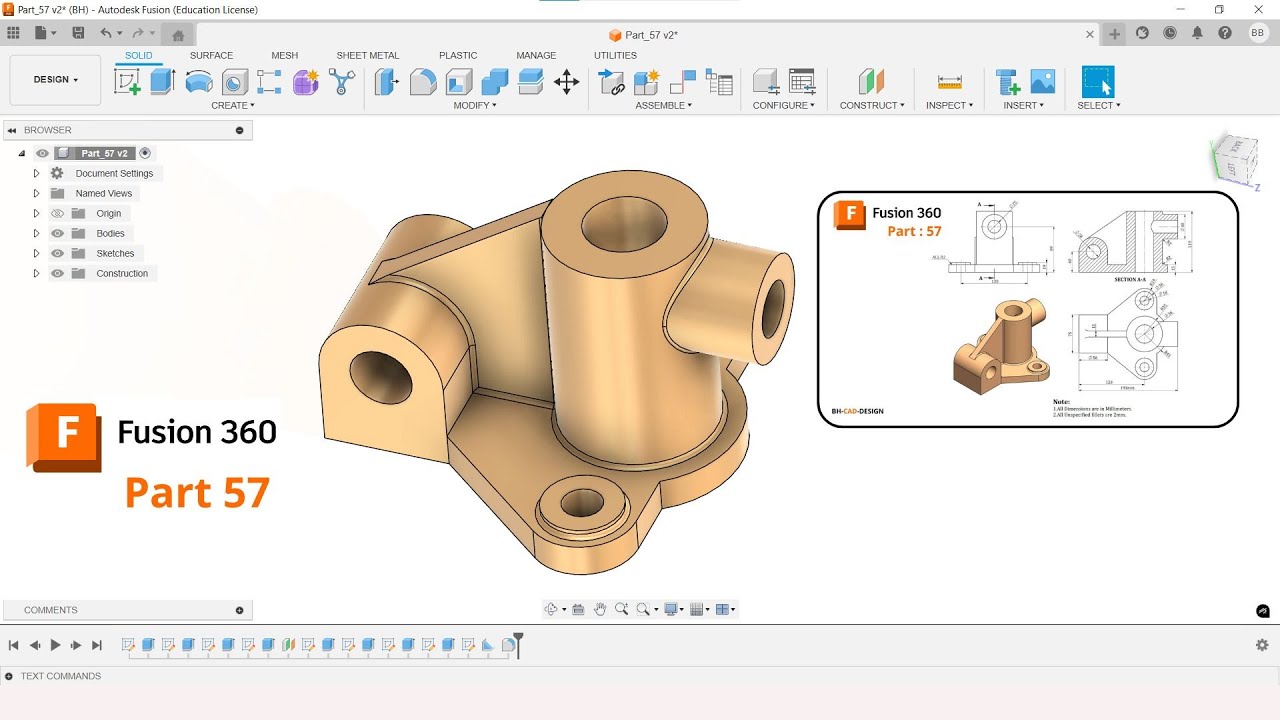Click the Home tab icon
Screen dimensions: 1280x720
pyautogui.click(x=178, y=35)
